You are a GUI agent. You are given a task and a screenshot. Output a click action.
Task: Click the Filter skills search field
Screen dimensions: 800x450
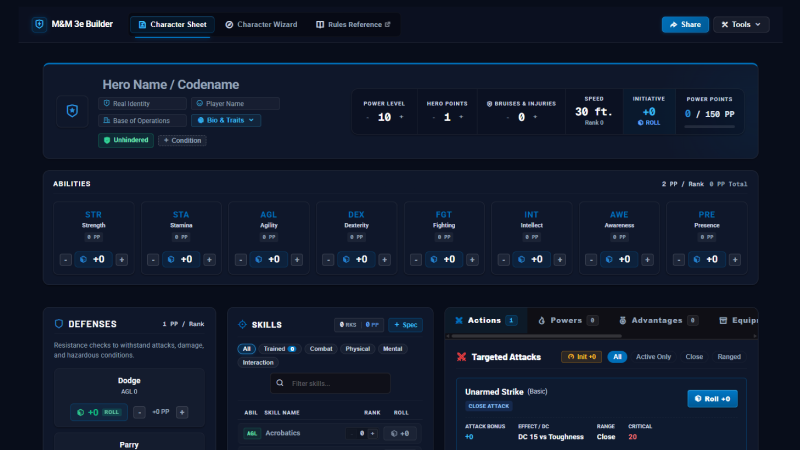point(331,383)
